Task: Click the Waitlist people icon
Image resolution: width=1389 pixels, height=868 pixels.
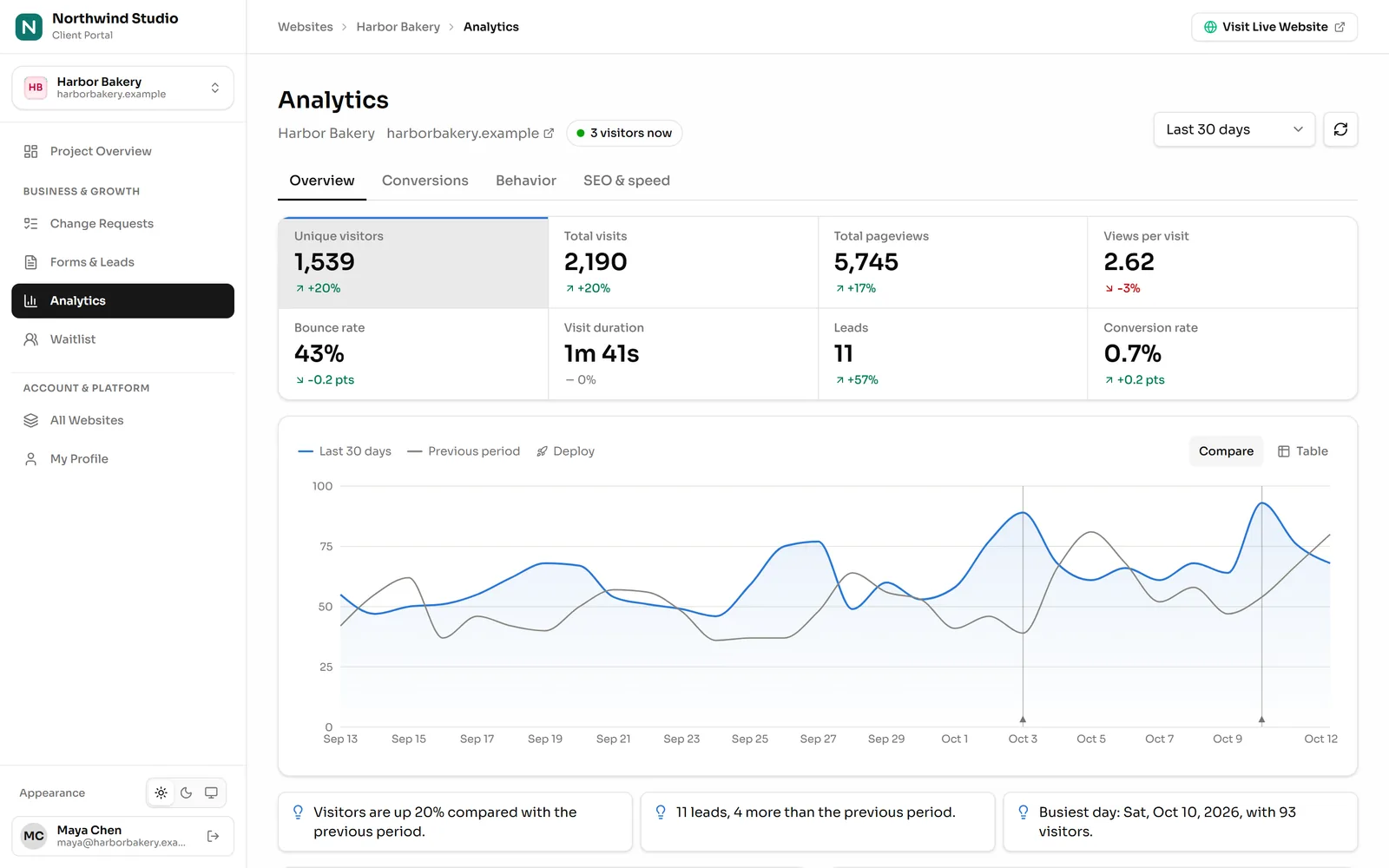Action: point(31,339)
